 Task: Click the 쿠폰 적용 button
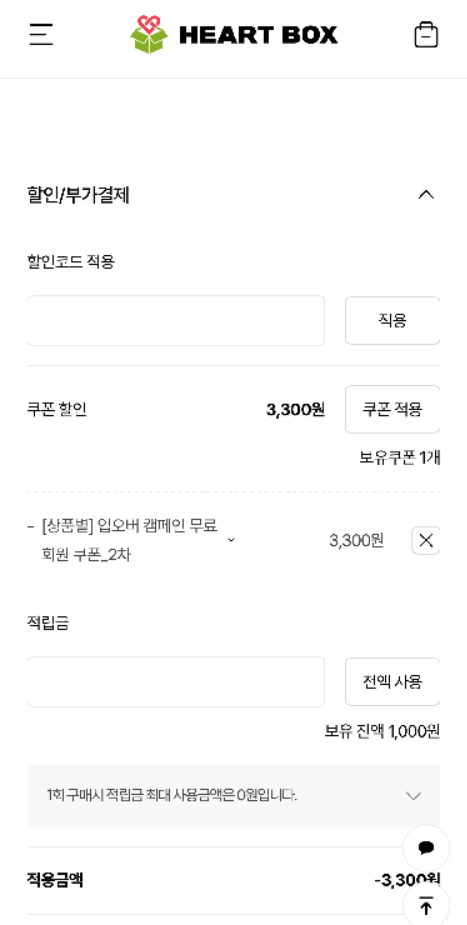click(x=393, y=409)
